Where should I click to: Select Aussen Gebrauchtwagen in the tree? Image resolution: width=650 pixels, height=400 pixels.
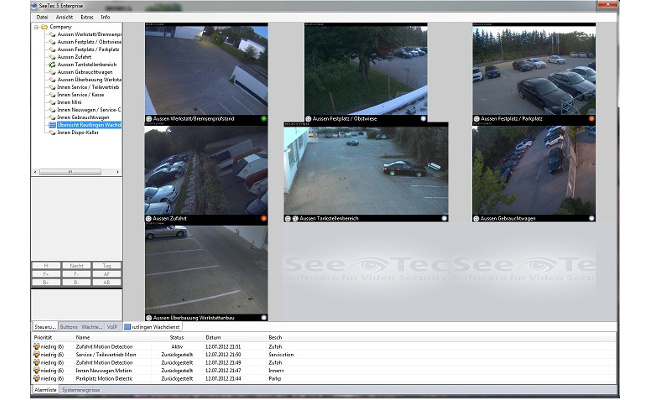click(85, 72)
